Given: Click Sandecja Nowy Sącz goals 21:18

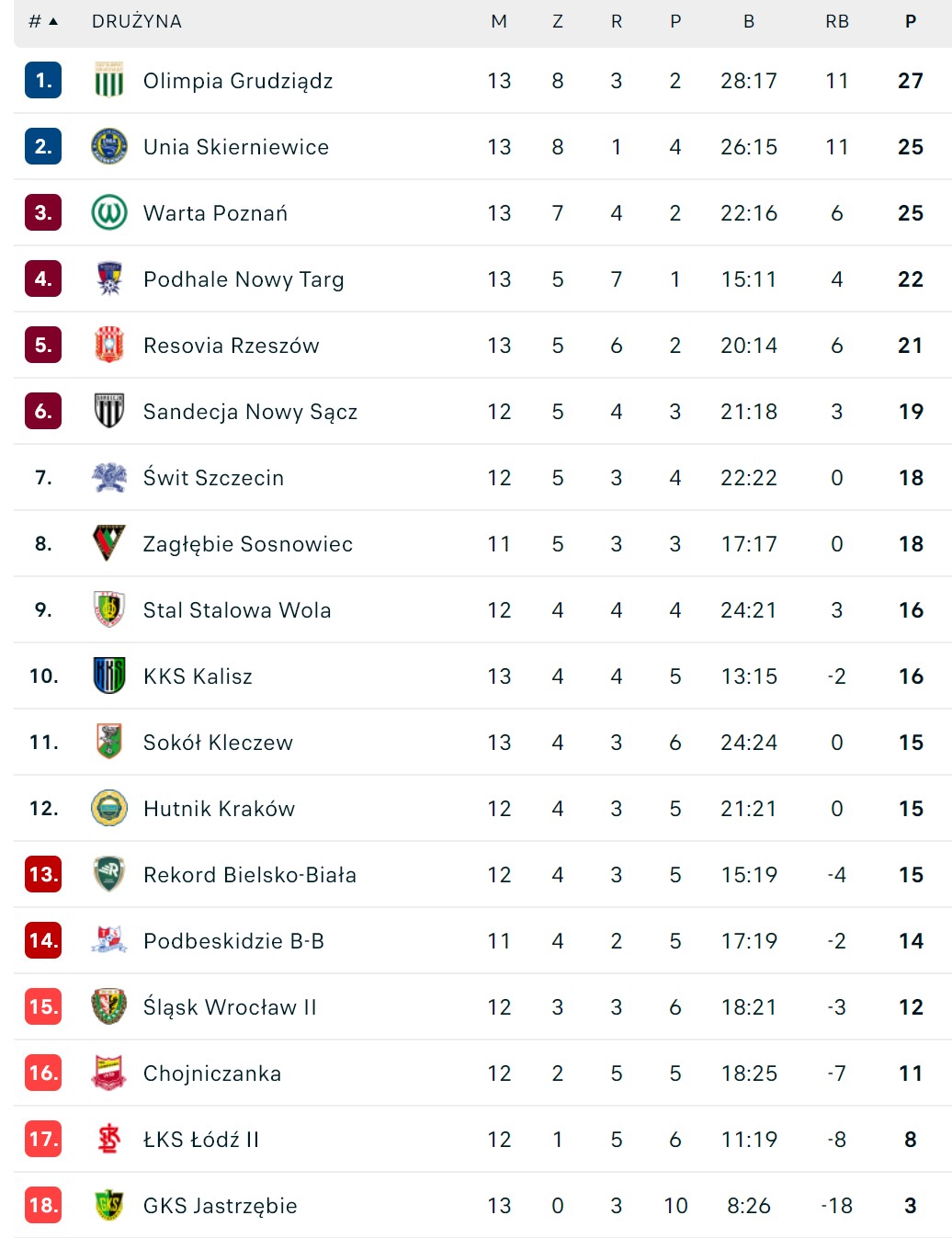Looking at the screenshot, I should click(748, 412).
